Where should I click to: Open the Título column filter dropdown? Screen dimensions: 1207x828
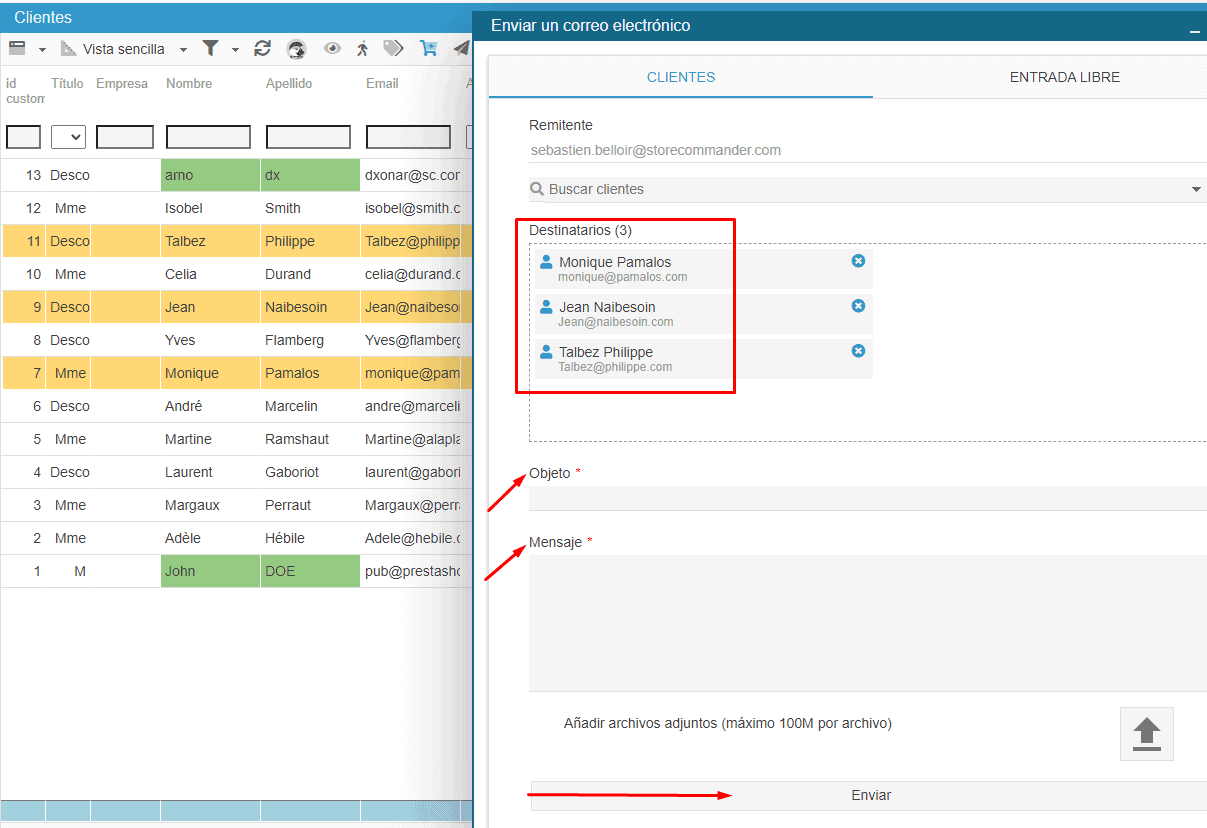(68, 137)
